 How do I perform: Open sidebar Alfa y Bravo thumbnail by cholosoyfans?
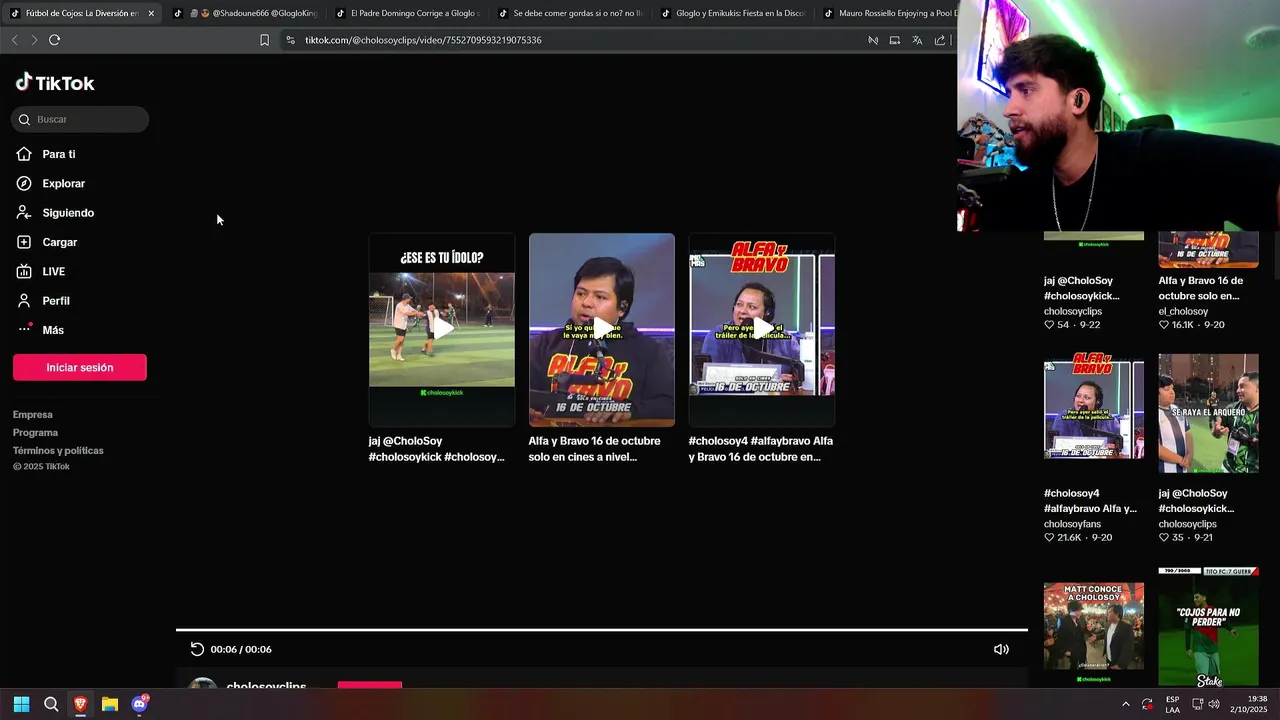(x=1094, y=406)
